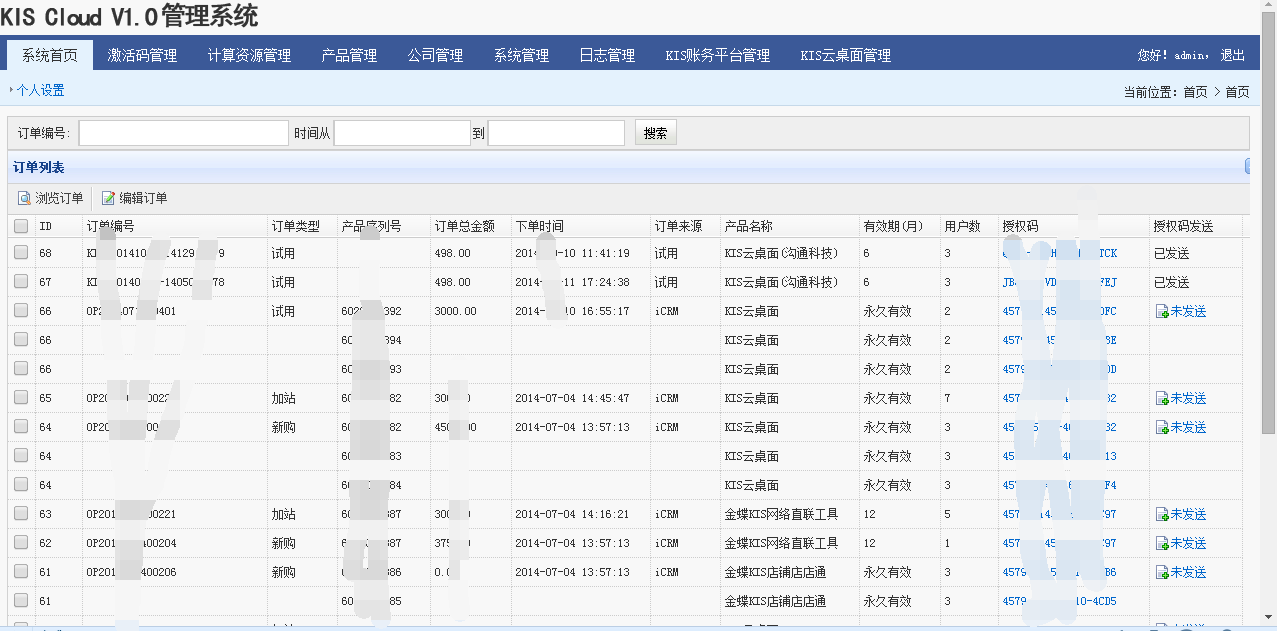The width and height of the screenshot is (1277, 631).
Task: Sort by 订单类型 column header
Action: pyautogui.click(x=296, y=227)
